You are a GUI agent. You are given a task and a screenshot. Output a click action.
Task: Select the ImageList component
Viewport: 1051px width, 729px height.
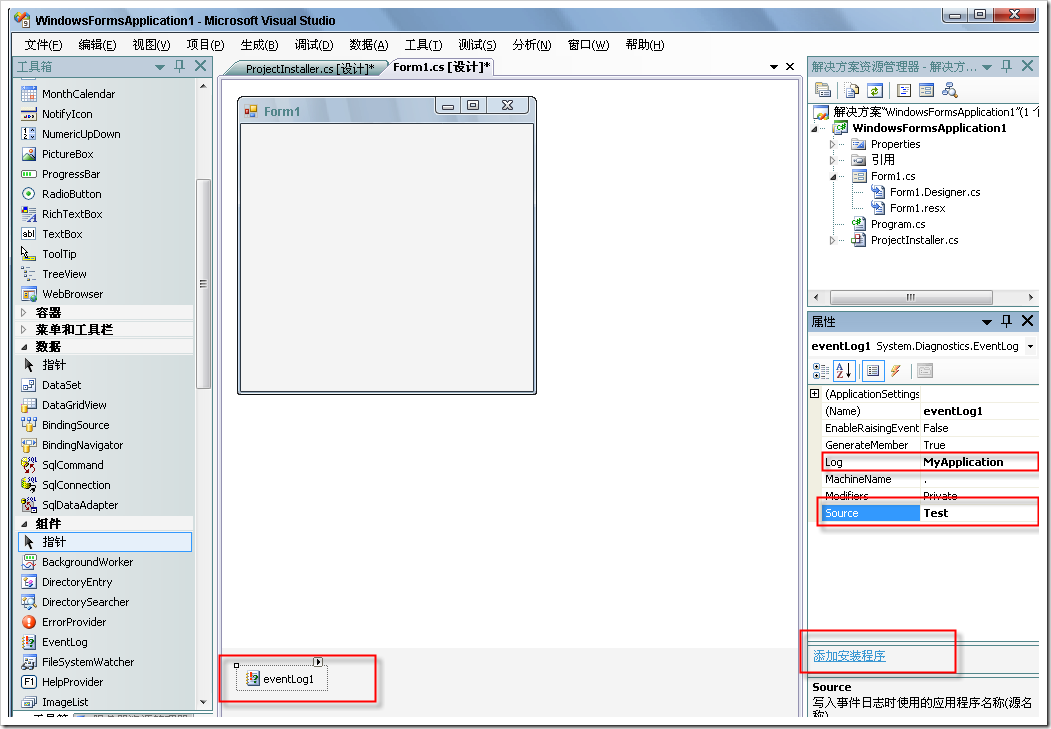(x=65, y=702)
